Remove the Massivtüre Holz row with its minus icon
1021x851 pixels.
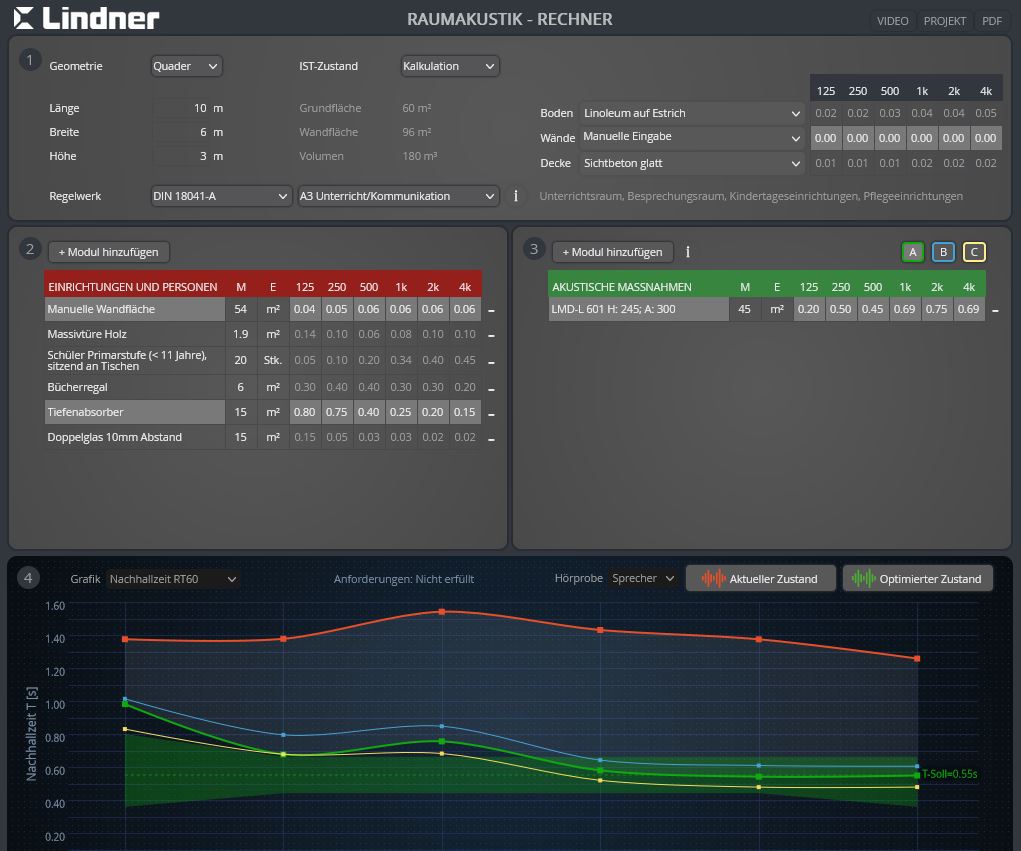[491, 335]
